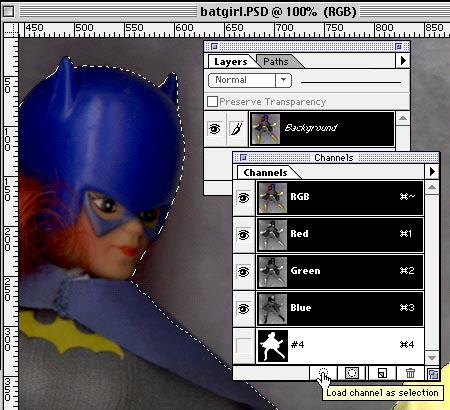Screen dimensions: 450x410
Task: Click the Layers palette zoom box icon
Action: tap(398, 46)
